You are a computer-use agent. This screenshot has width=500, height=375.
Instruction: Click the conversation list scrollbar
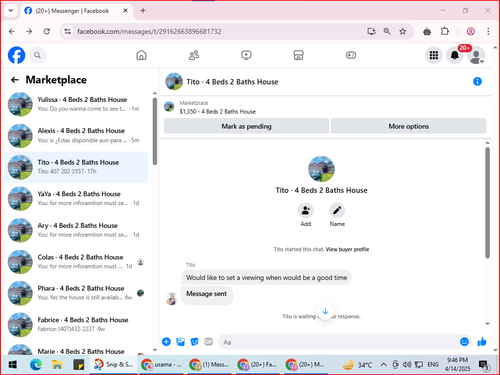[155, 131]
